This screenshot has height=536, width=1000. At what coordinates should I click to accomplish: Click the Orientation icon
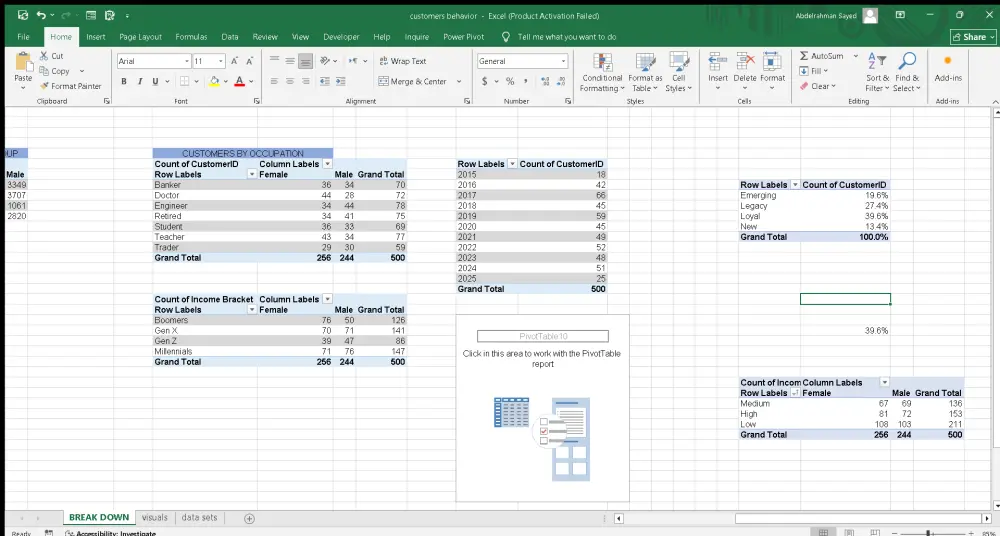point(325,61)
